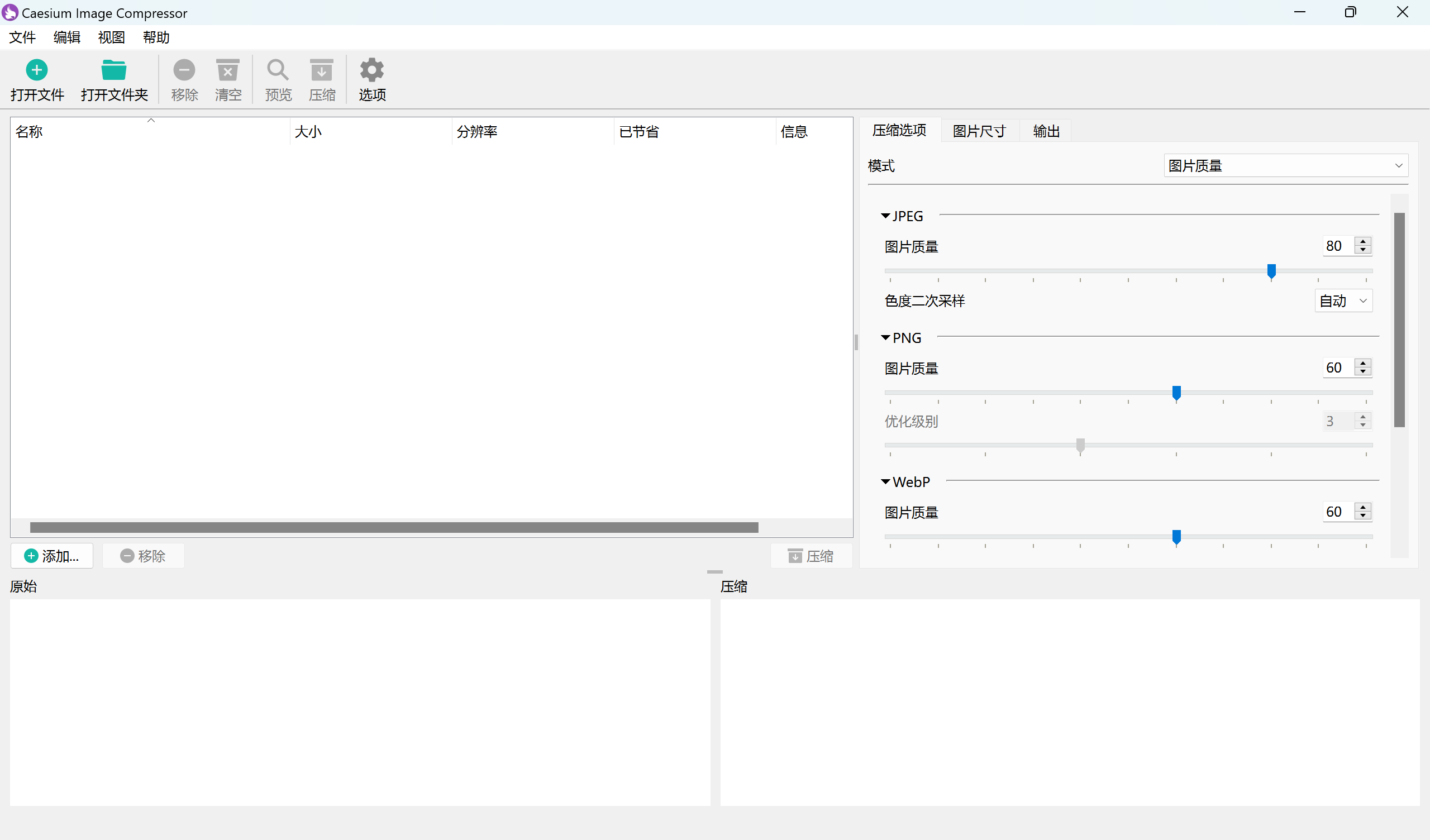Click the 压缩 (compress) toolbar icon
Viewport: 1430px width, 840px height.
[322, 70]
